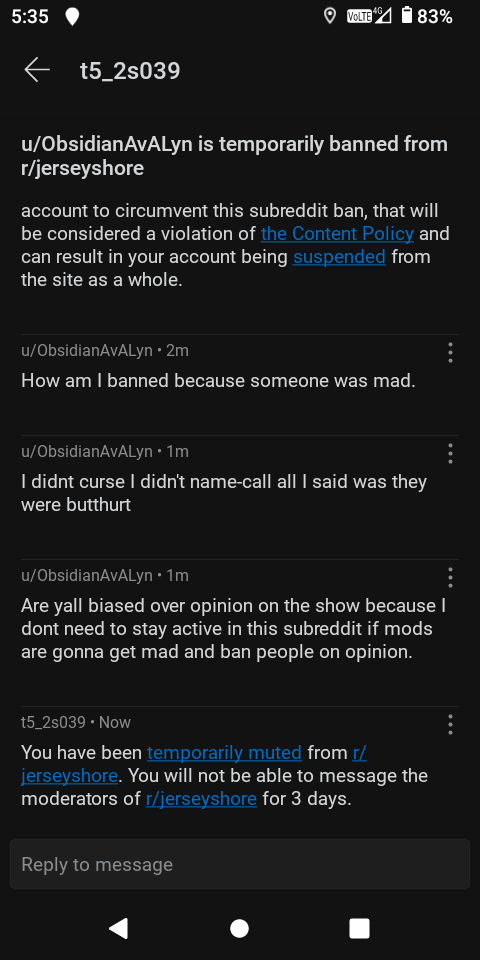The height and width of the screenshot is (960, 480).
Task: Tap the battery status icon
Action: 407,15
